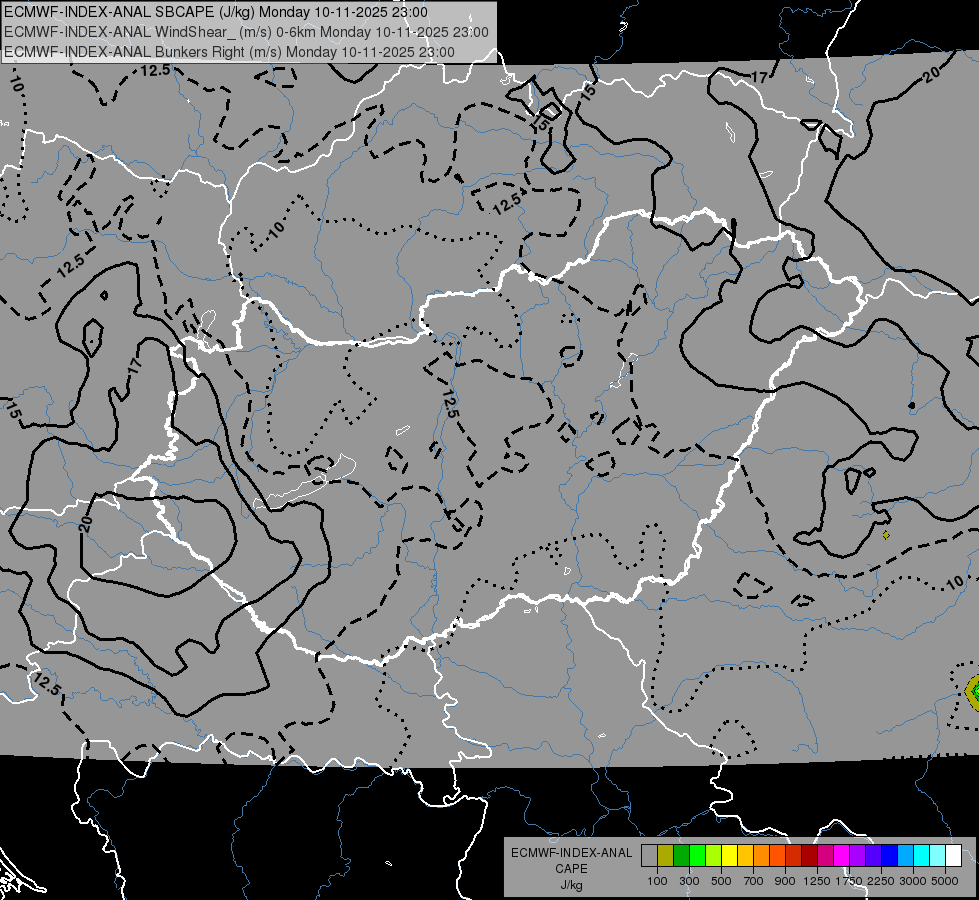979x900 pixels.
Task: Click the 20 label on the closed southwest contour
Action: coord(86,523)
